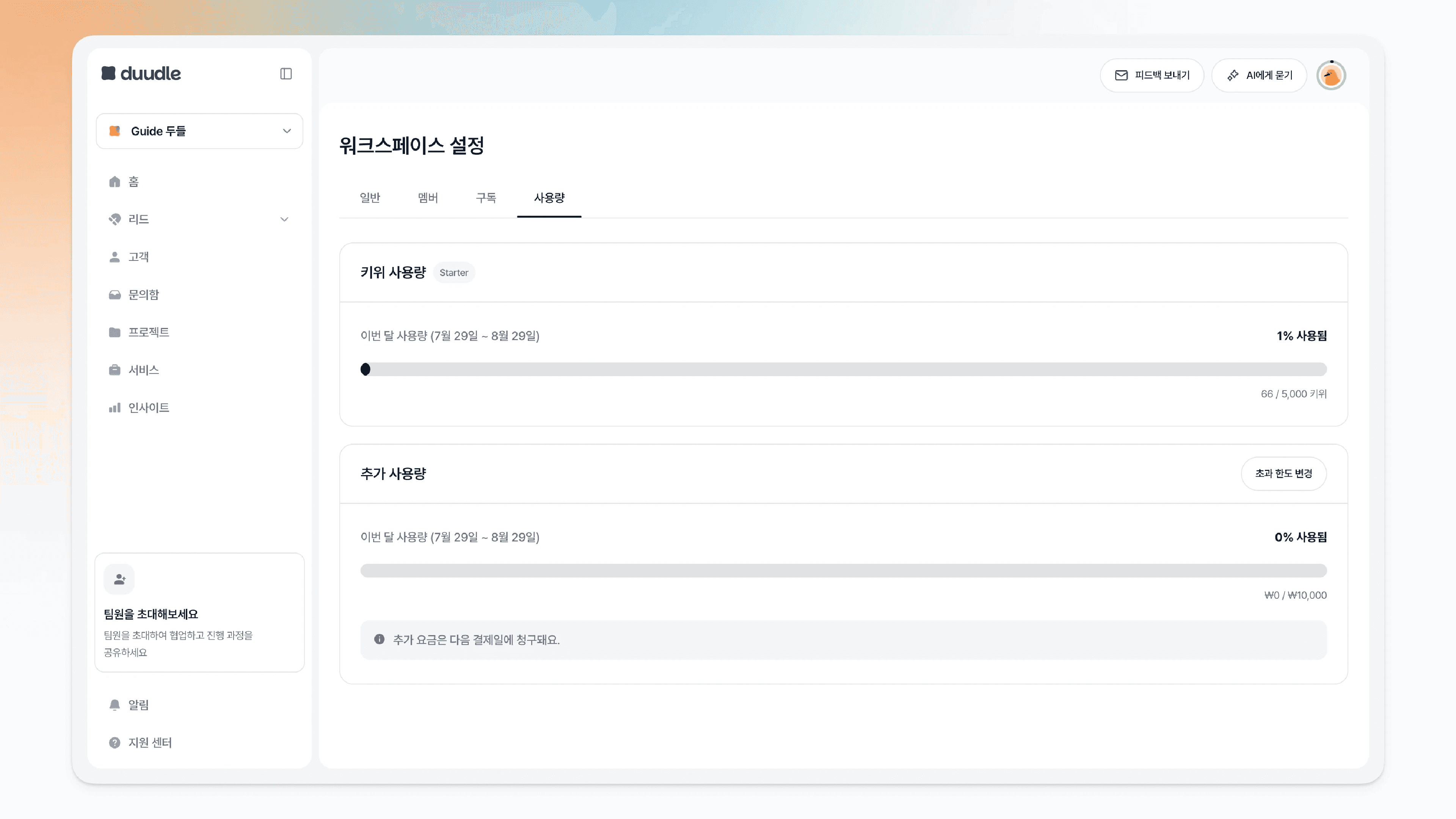This screenshot has height=819, width=1456.
Task: Click the 추가 사용량 progress bar
Action: (x=843, y=570)
